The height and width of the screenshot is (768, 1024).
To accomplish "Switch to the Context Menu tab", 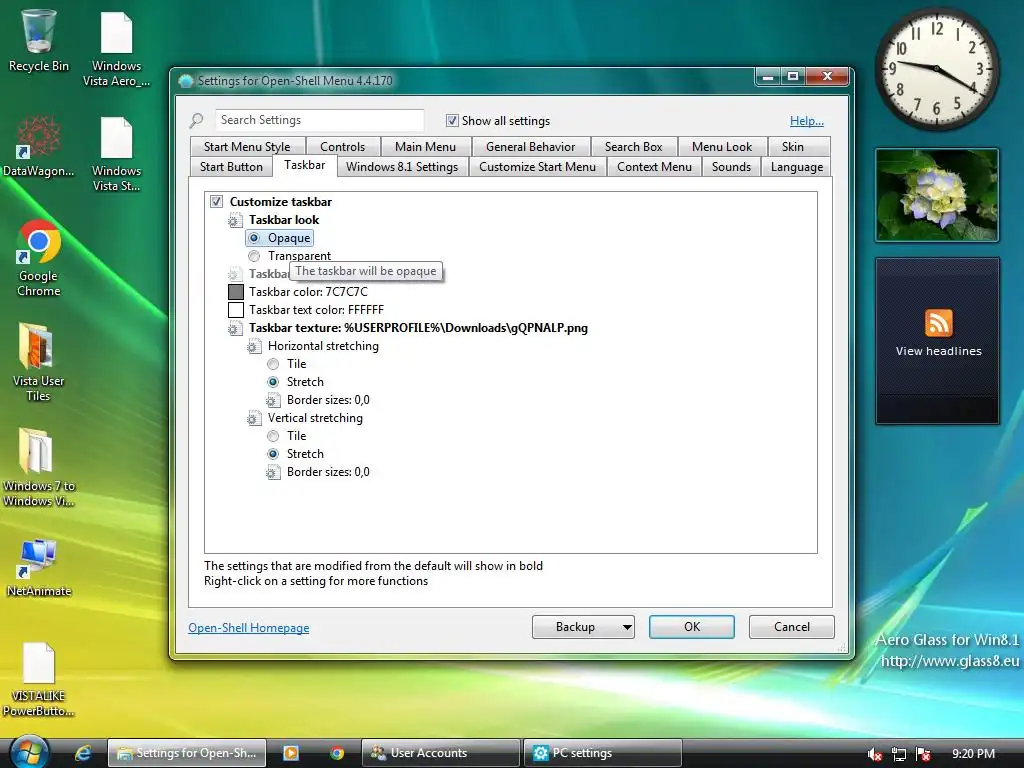I will tap(654, 167).
